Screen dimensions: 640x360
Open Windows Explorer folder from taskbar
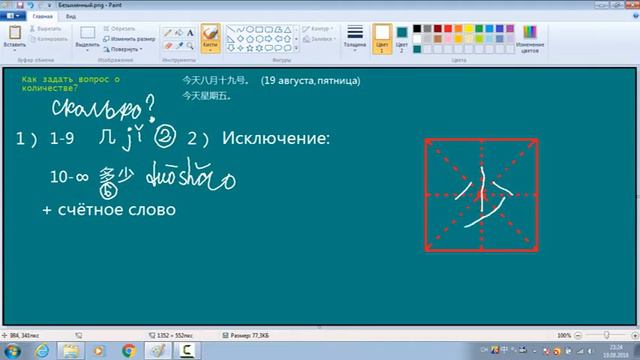pyautogui.click(x=71, y=351)
